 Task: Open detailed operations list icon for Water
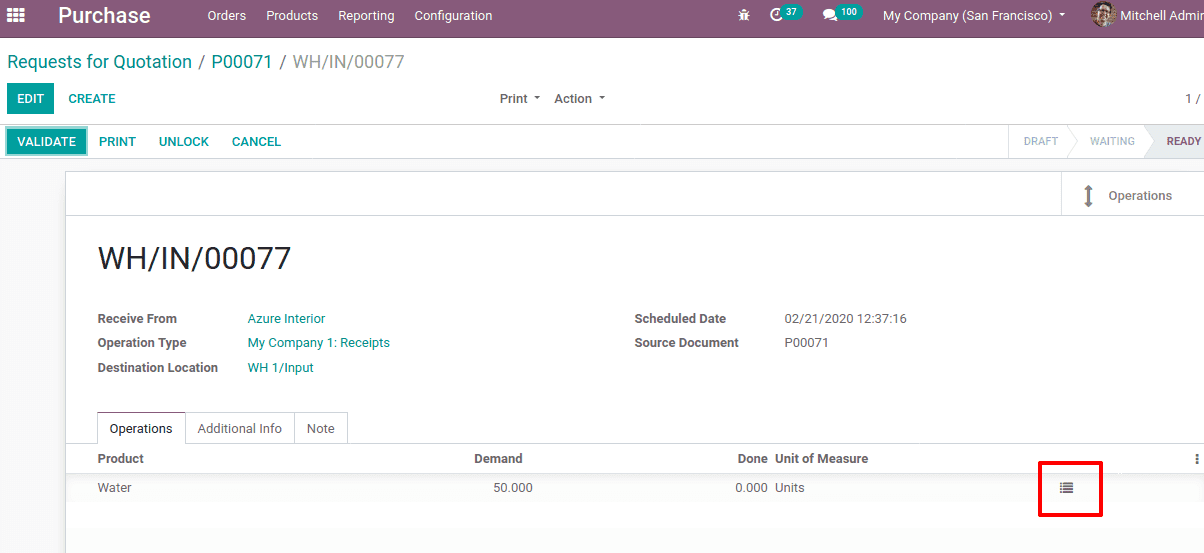coord(1067,488)
